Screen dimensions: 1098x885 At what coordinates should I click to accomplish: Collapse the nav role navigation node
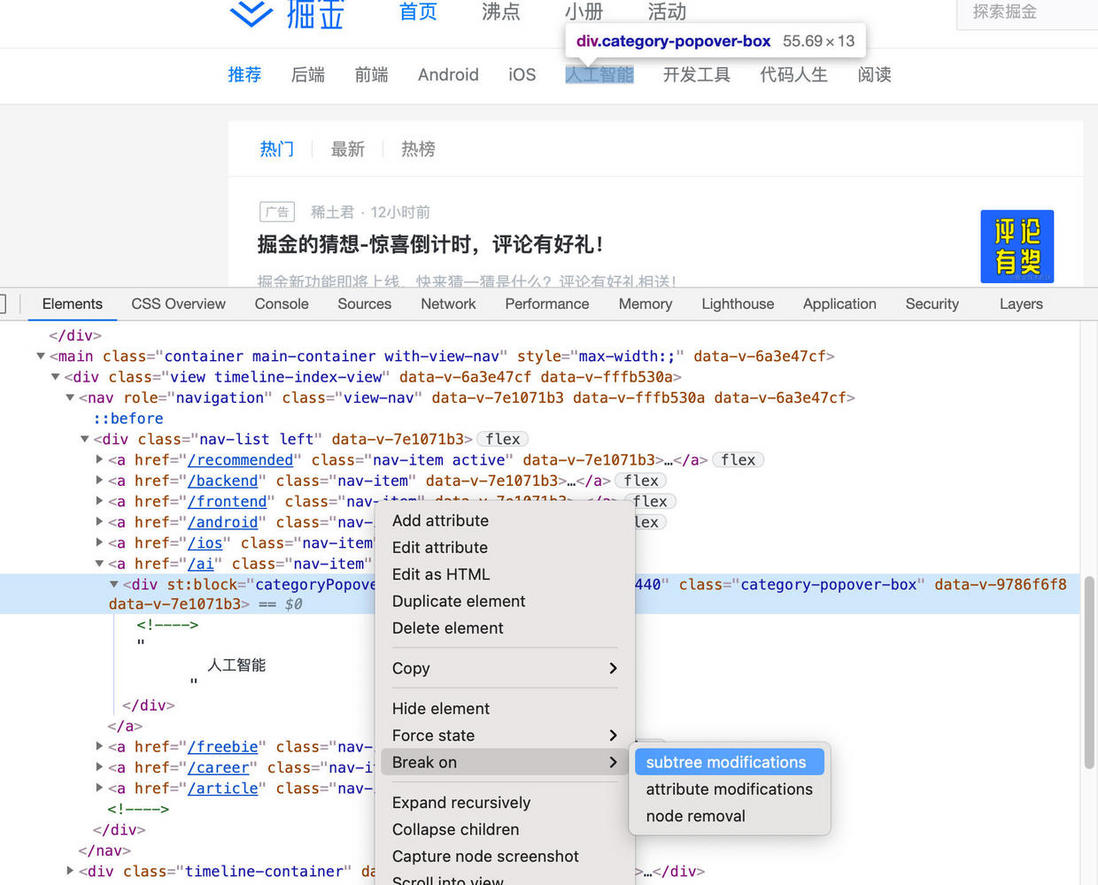[x=70, y=398]
